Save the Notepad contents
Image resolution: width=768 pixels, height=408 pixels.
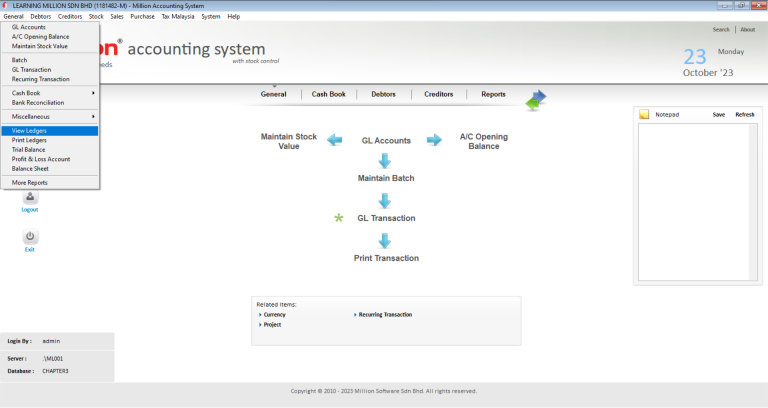719,115
